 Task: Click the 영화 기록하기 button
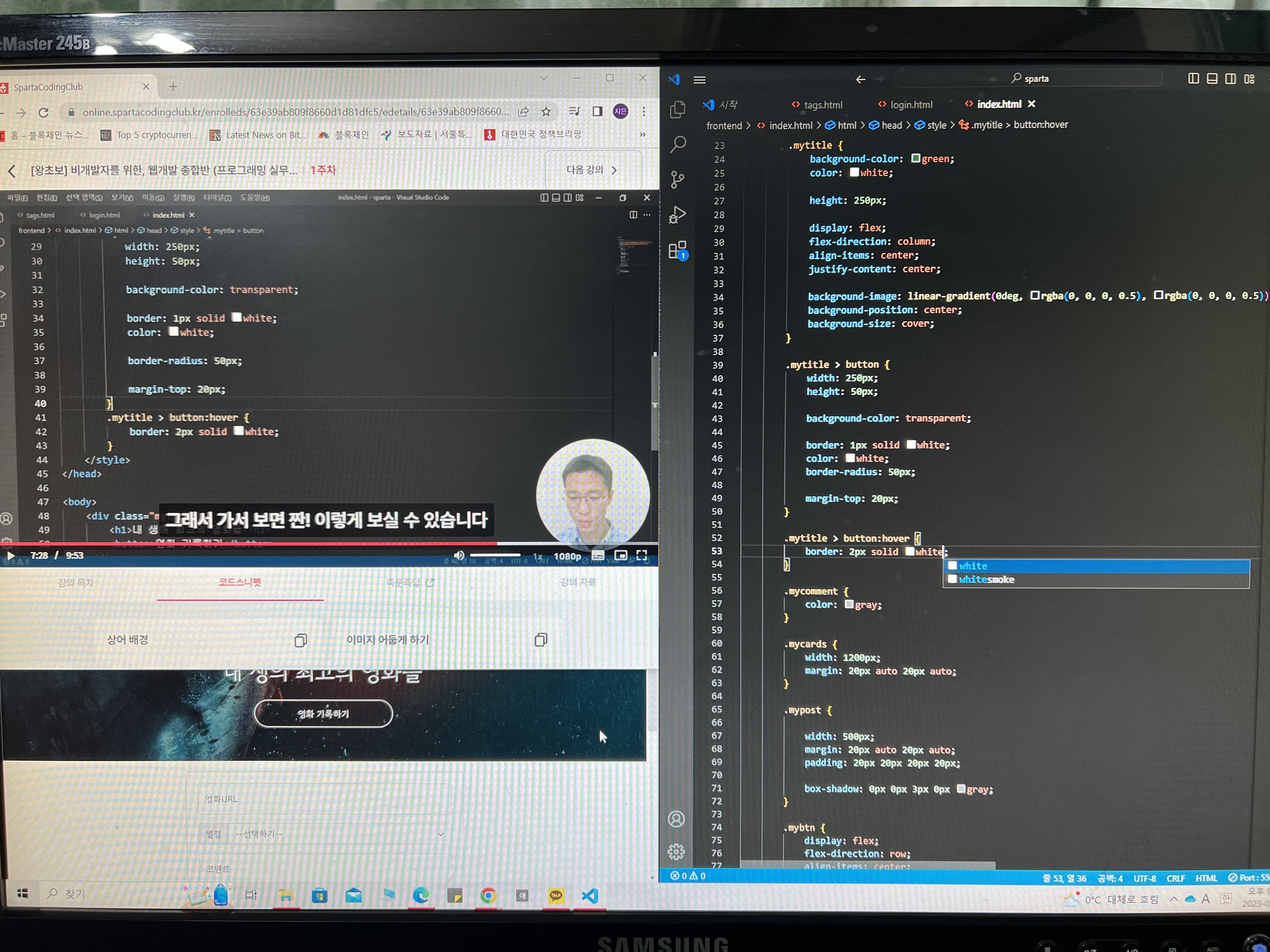point(323,714)
